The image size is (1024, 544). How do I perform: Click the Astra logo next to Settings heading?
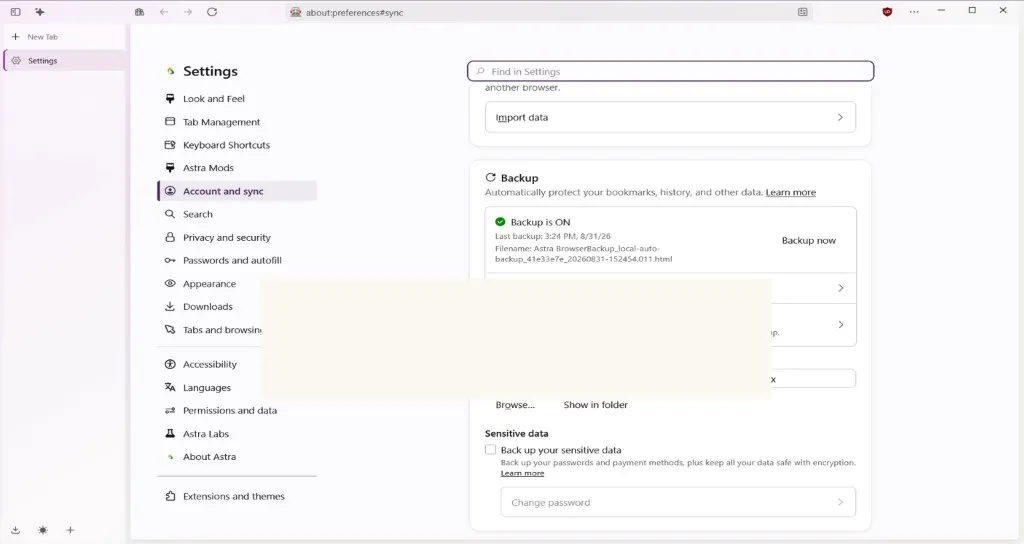click(x=170, y=71)
